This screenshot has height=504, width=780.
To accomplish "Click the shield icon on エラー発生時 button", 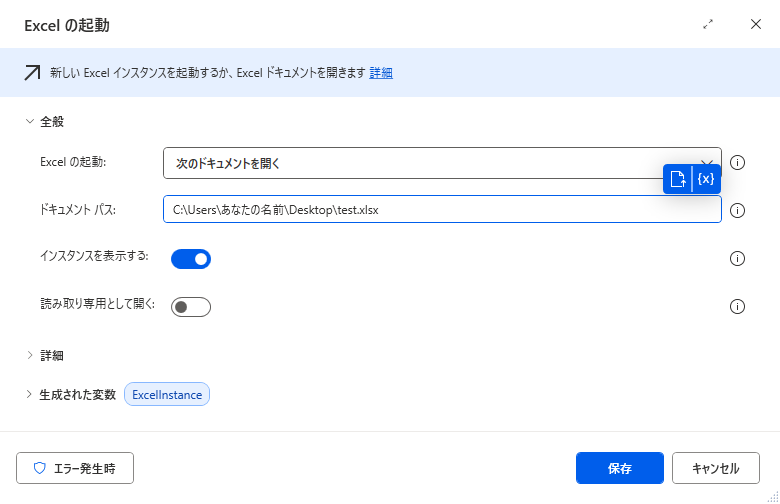I will [40, 468].
